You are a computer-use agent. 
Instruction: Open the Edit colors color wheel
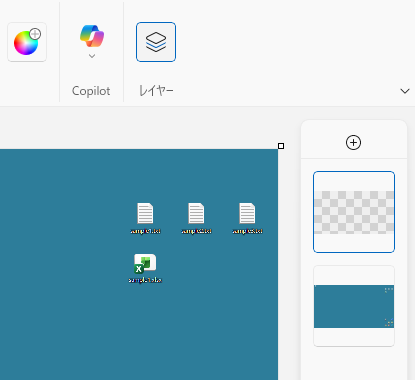[x=27, y=42]
